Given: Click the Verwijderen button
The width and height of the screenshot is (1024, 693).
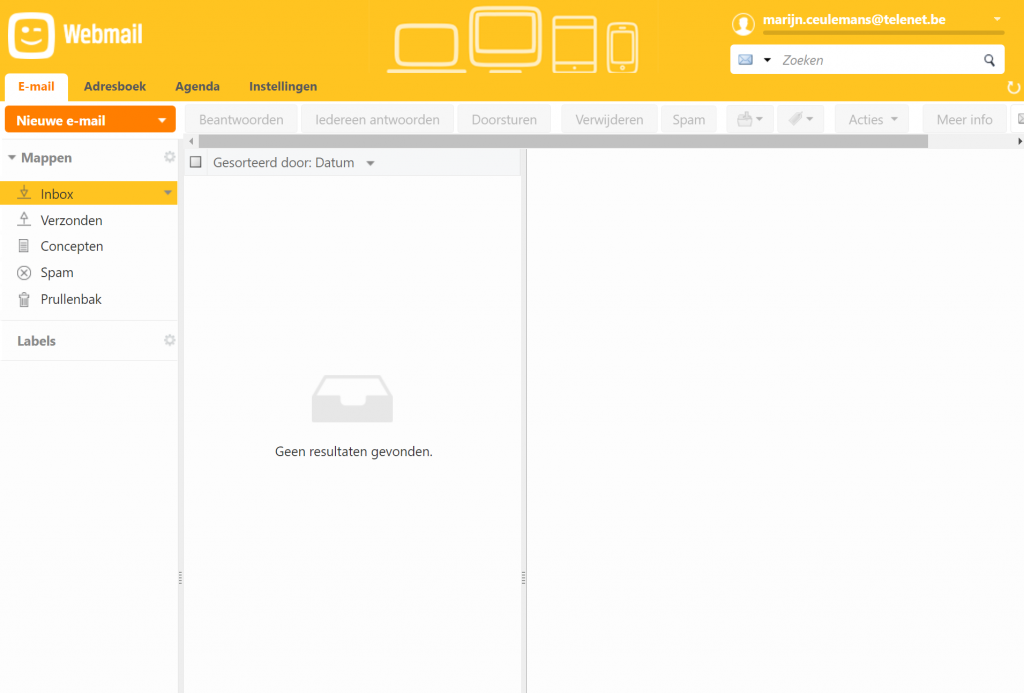Looking at the screenshot, I should pyautogui.click(x=609, y=120).
